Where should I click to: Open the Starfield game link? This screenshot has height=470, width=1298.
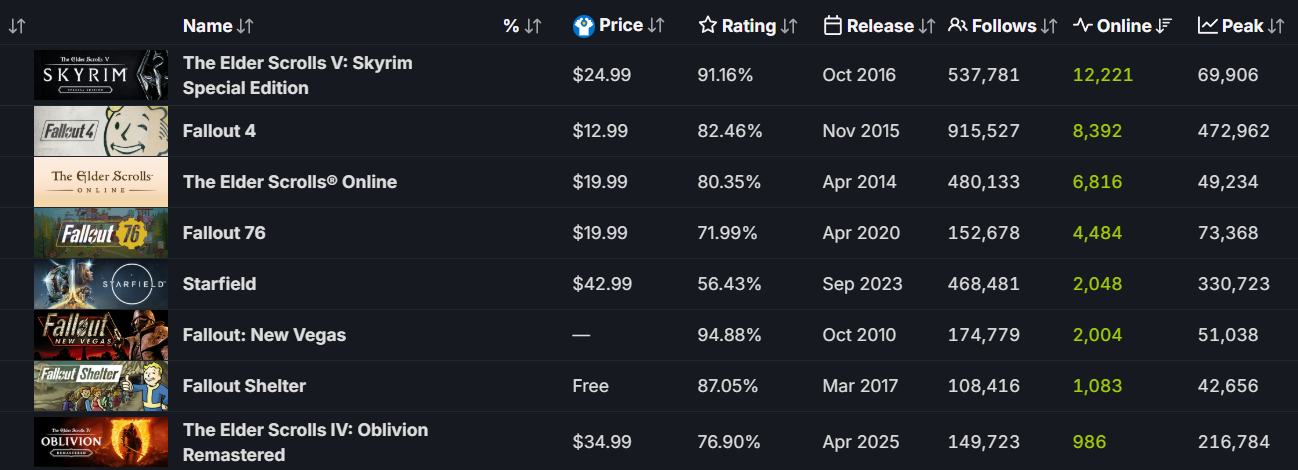tap(219, 284)
